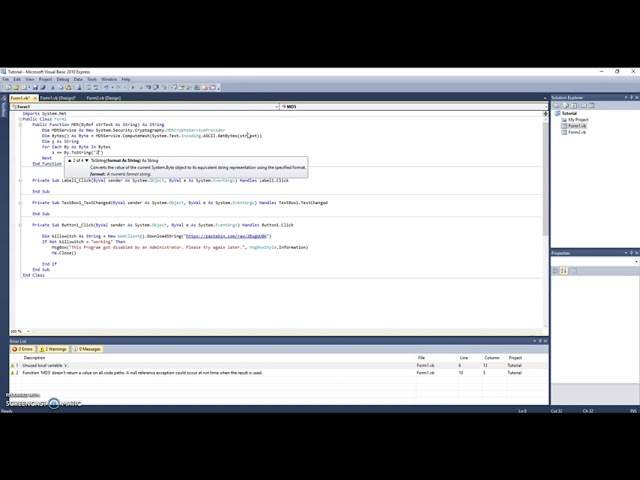Click the Comment out lines toolbar icon
This screenshot has width=640, height=480.
click(x=88, y=87)
